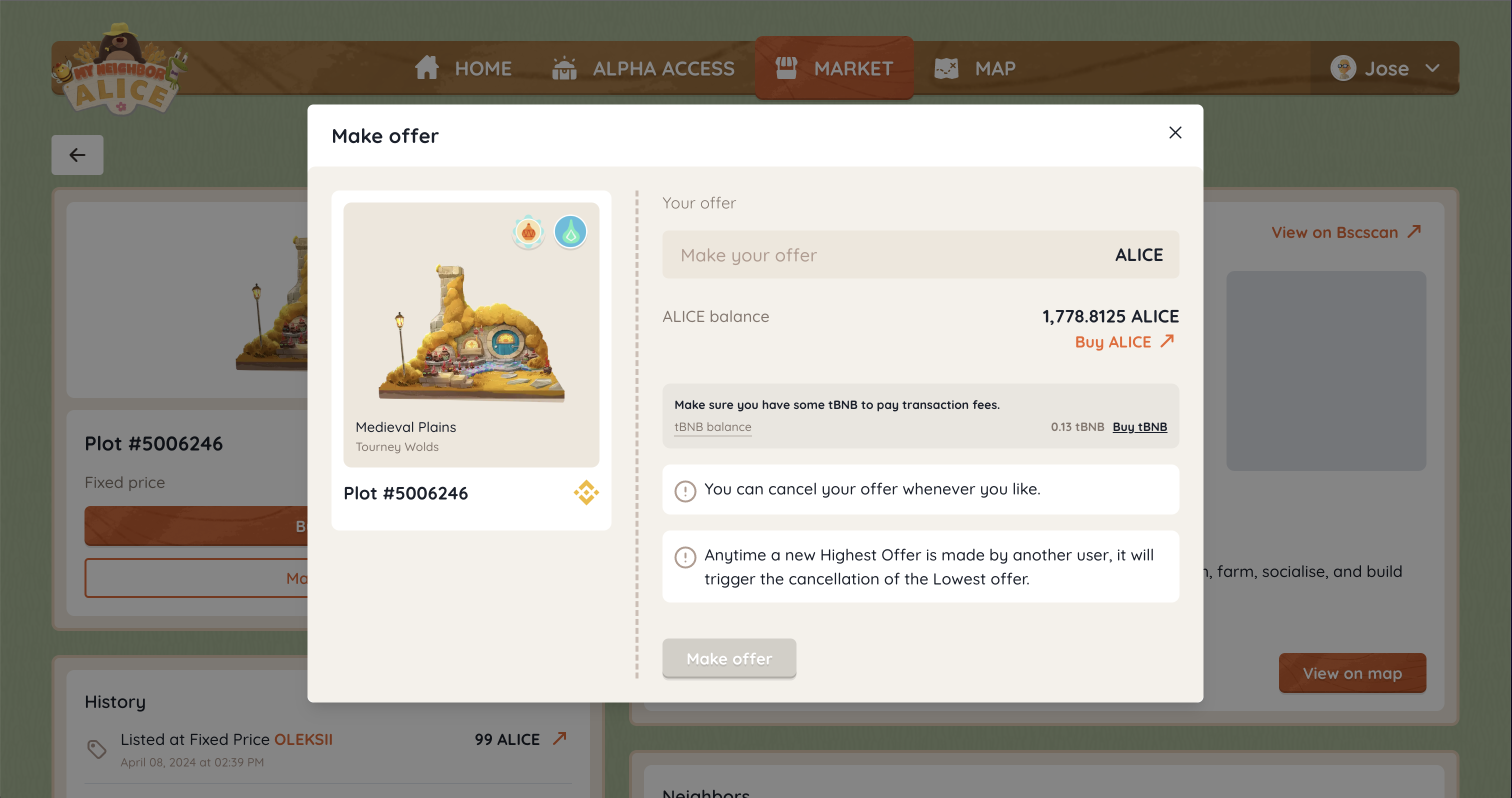
Task: Select the Market tab
Action: pos(834,68)
